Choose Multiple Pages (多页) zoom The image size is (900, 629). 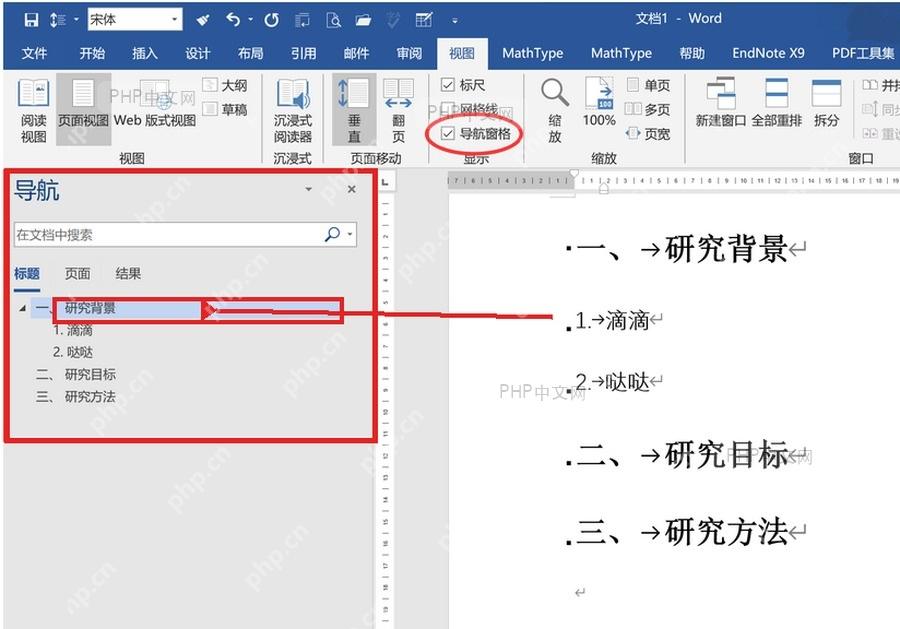pos(647,108)
